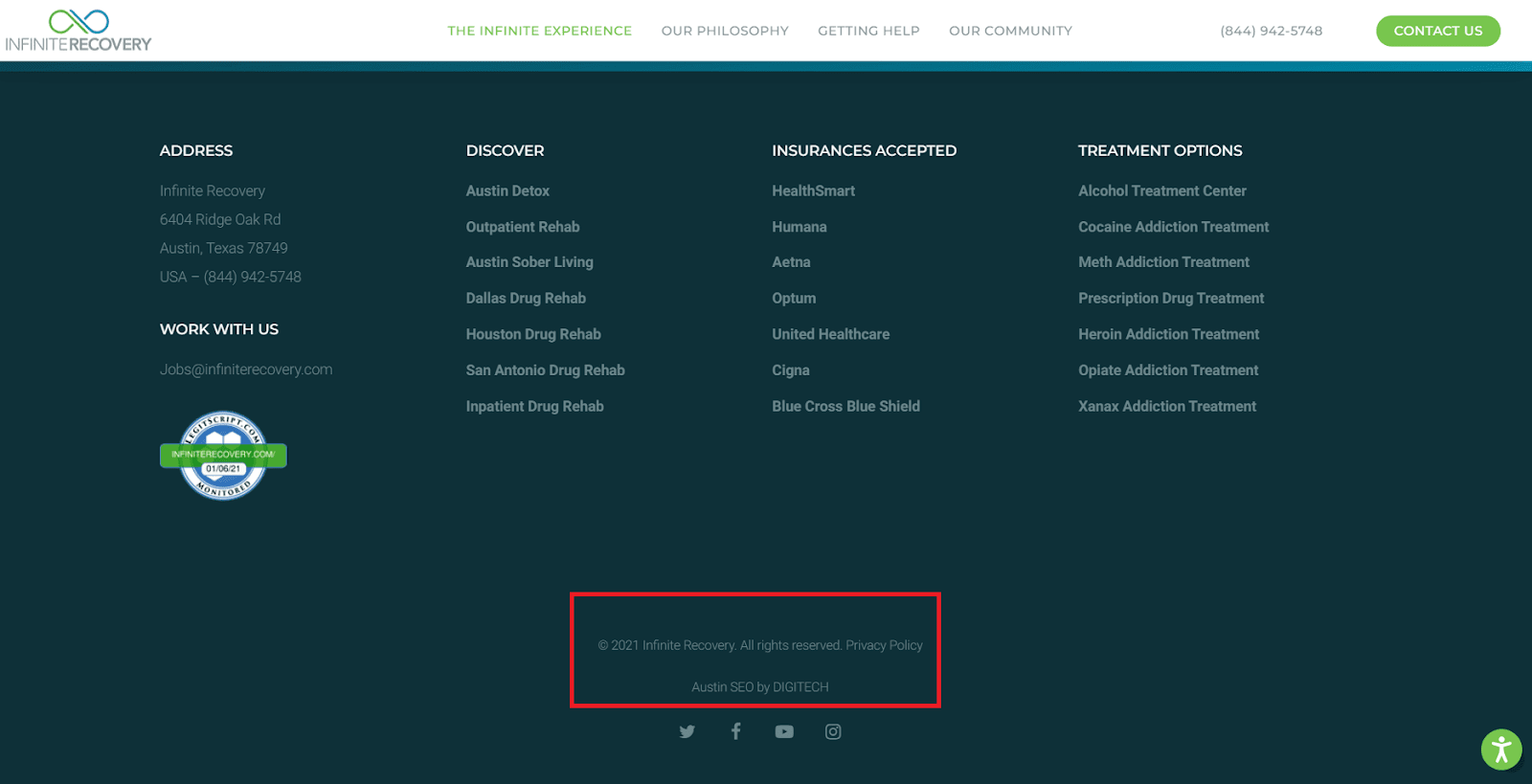The image size is (1532, 784).
Task: Visit the Xanax Addiction Treatment link
Action: tap(1167, 406)
